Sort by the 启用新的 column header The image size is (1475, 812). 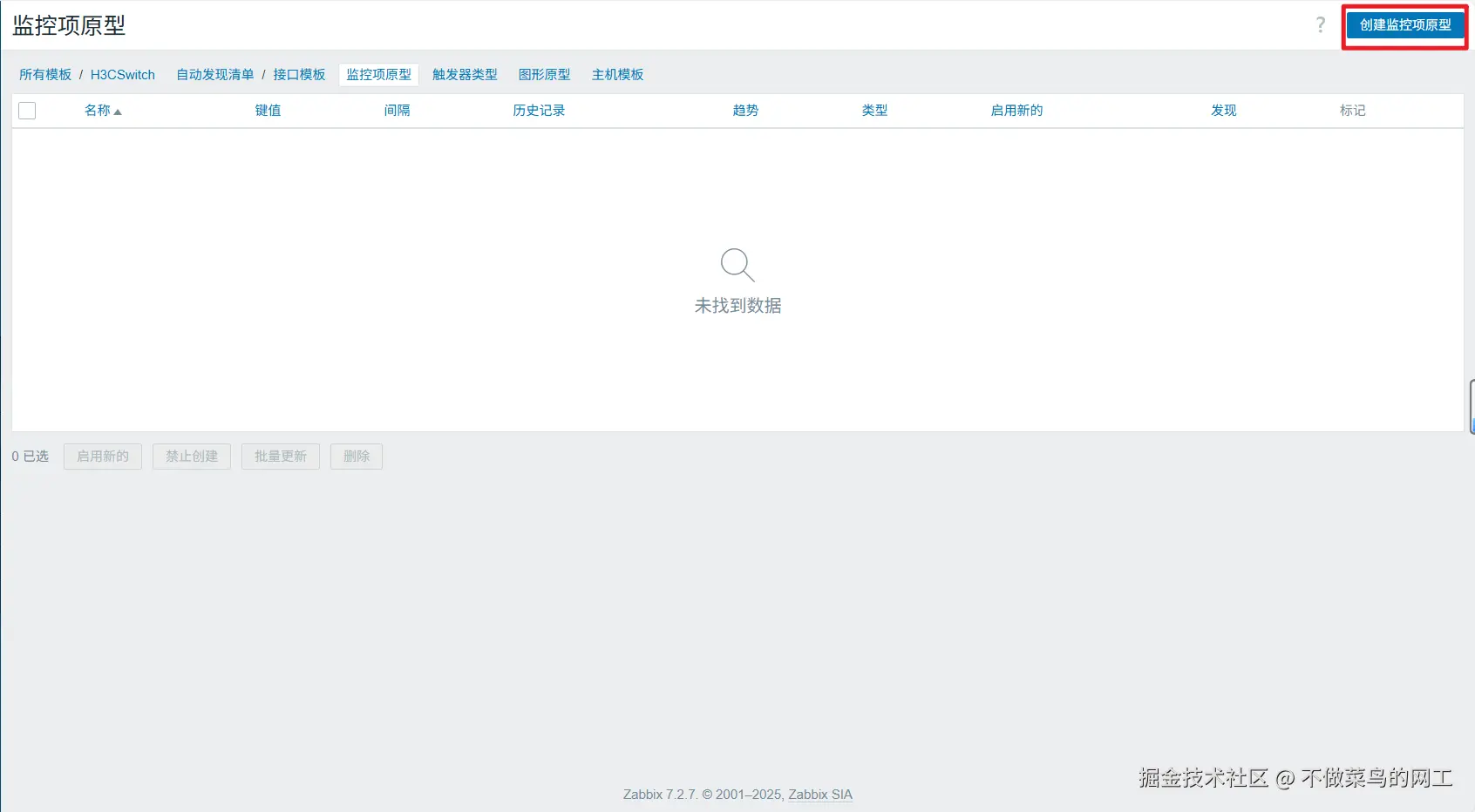point(1016,111)
